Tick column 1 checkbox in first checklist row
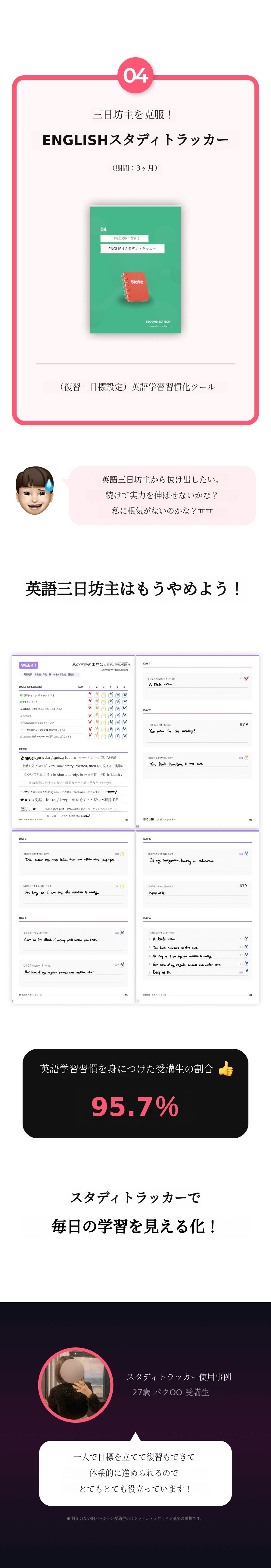 (90, 694)
